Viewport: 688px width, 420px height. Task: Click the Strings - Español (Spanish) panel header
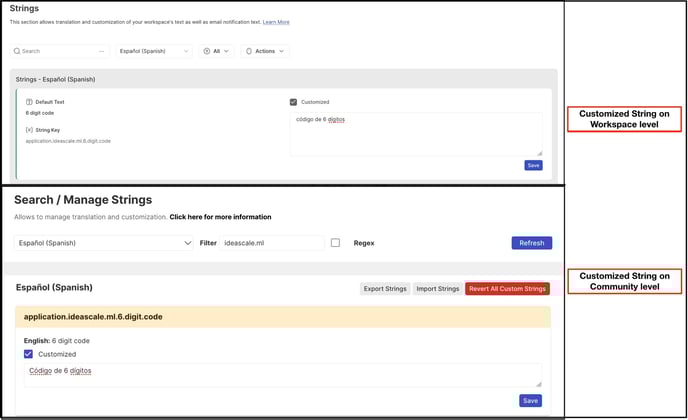pos(55,79)
